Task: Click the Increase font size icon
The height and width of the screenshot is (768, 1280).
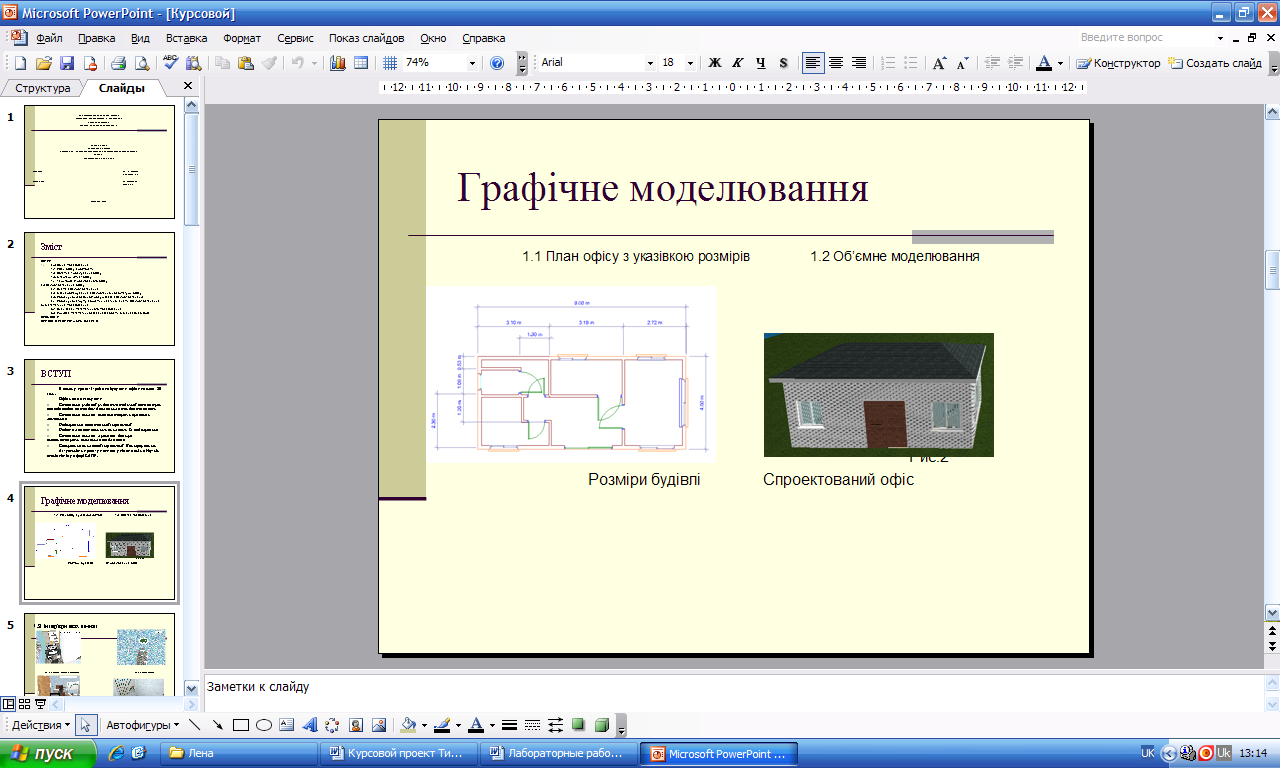Action: (939, 63)
